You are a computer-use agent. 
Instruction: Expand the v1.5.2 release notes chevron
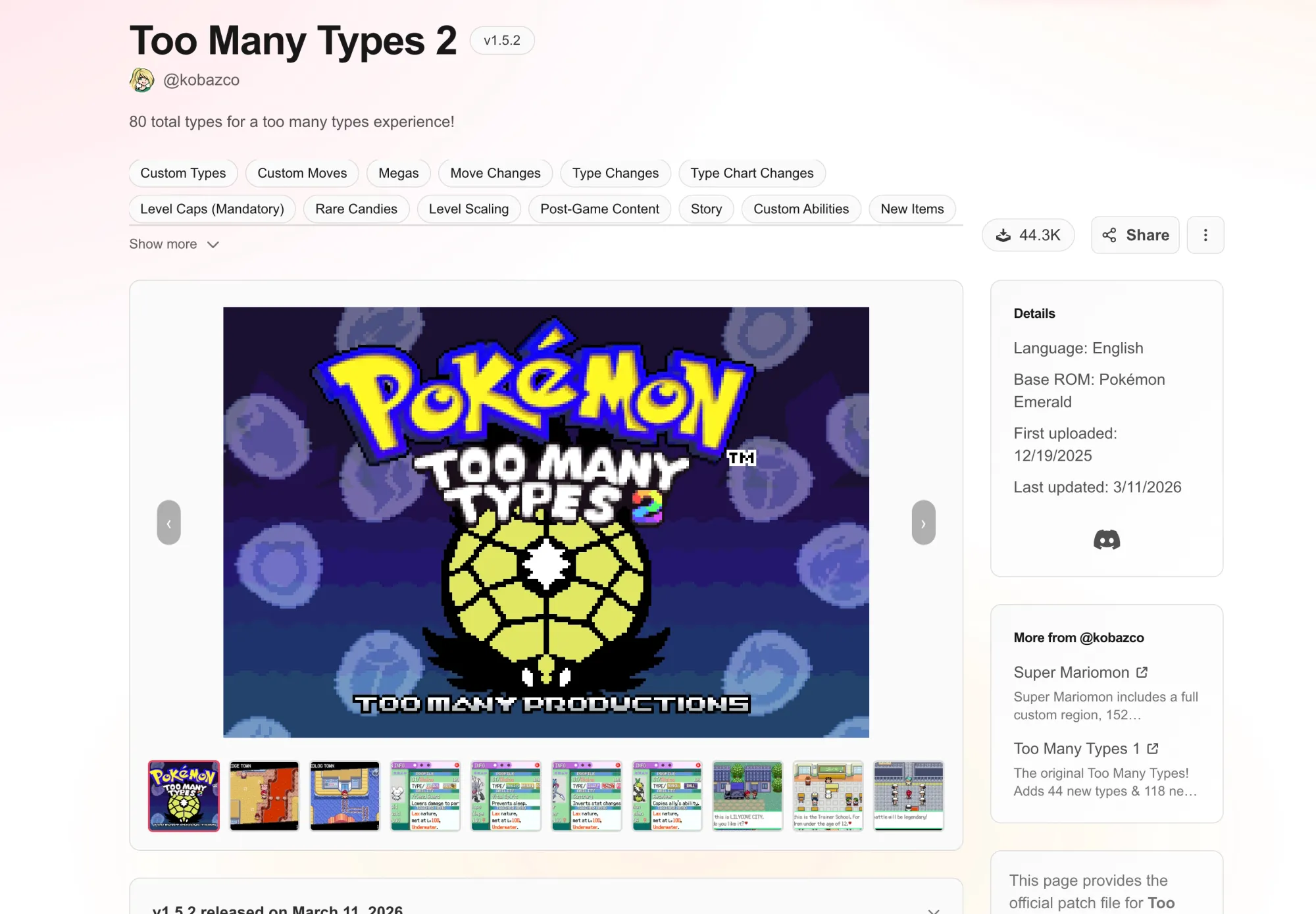933,910
